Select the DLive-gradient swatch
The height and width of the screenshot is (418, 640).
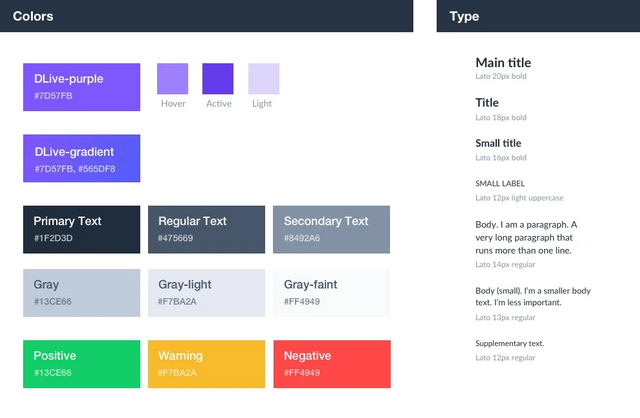click(82, 158)
